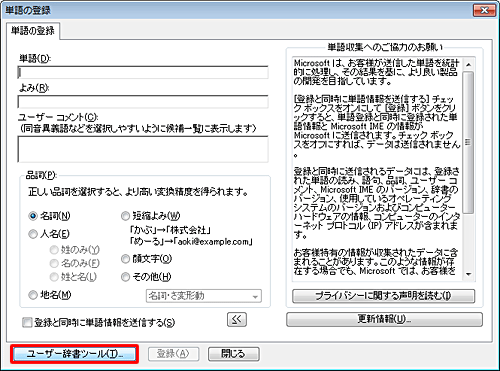Select the 単語の登録 tab
Screen dimensions: 500x371
tap(33, 31)
